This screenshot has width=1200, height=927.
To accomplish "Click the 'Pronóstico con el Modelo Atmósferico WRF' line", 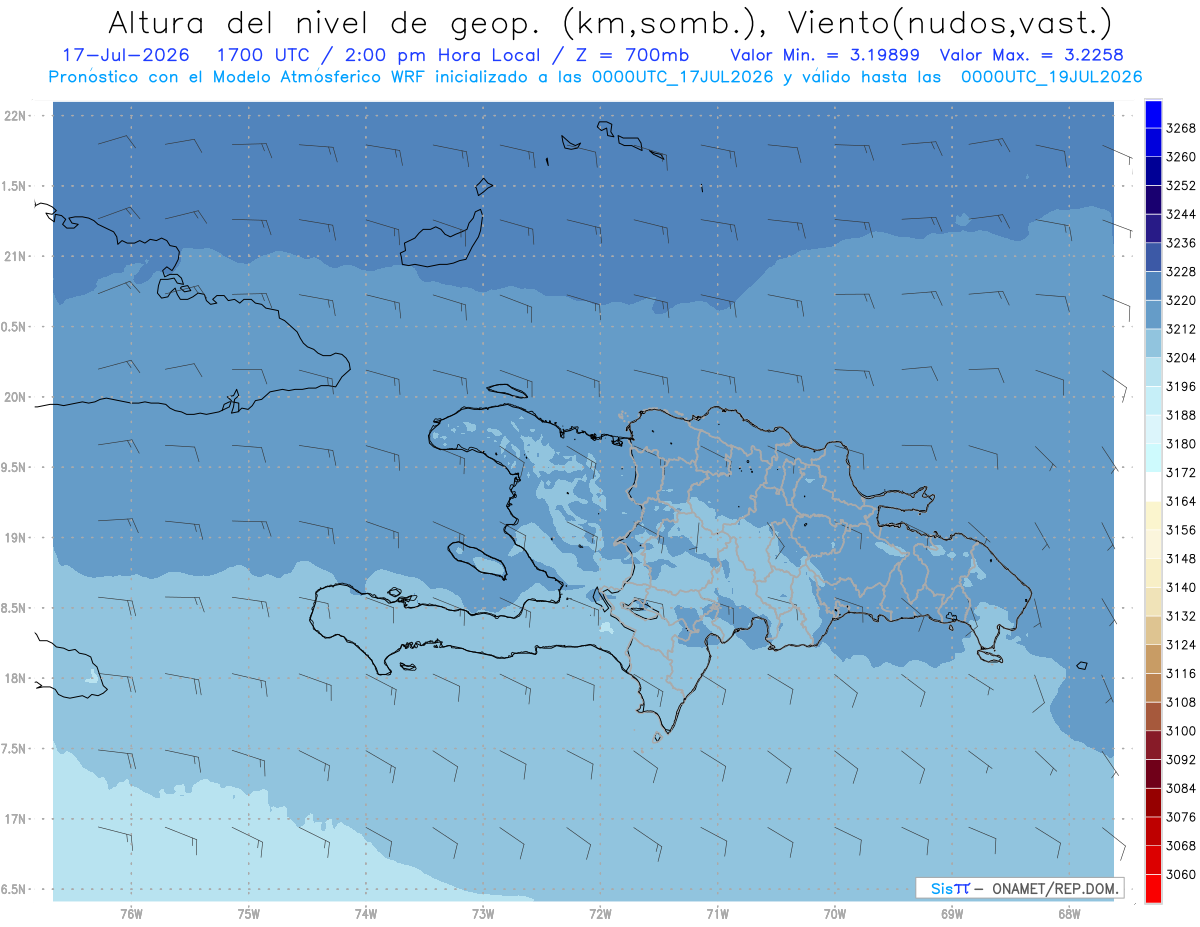I will point(238,77).
